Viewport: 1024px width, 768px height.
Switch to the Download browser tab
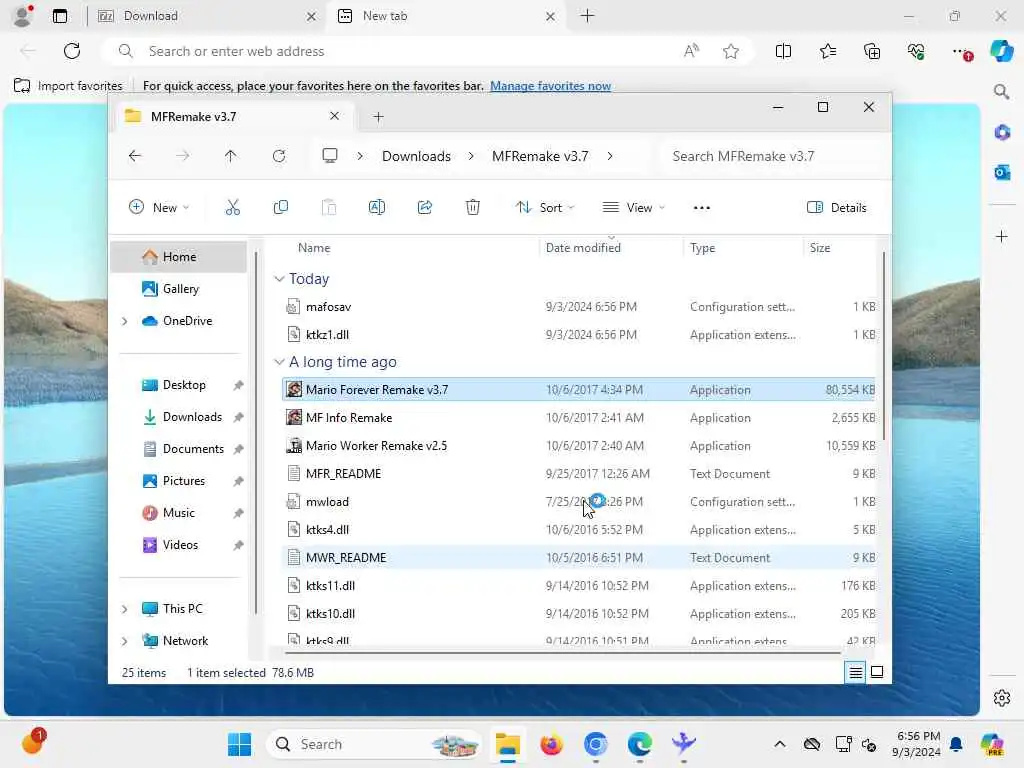tap(205, 16)
